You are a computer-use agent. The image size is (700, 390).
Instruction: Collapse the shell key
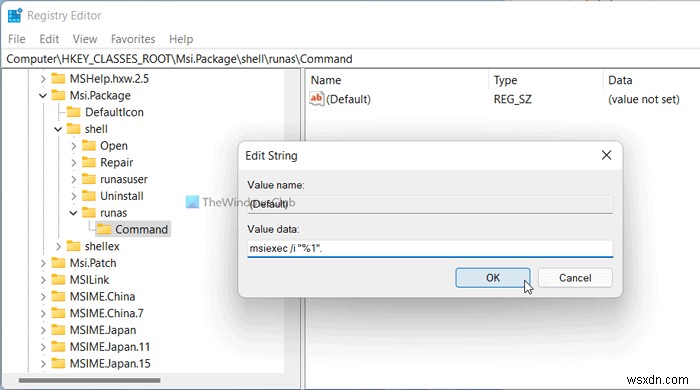(x=58, y=129)
